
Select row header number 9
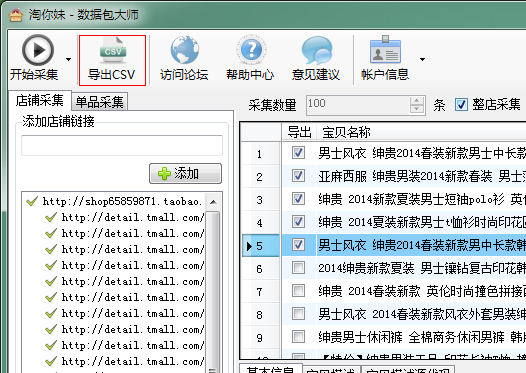click(260, 338)
